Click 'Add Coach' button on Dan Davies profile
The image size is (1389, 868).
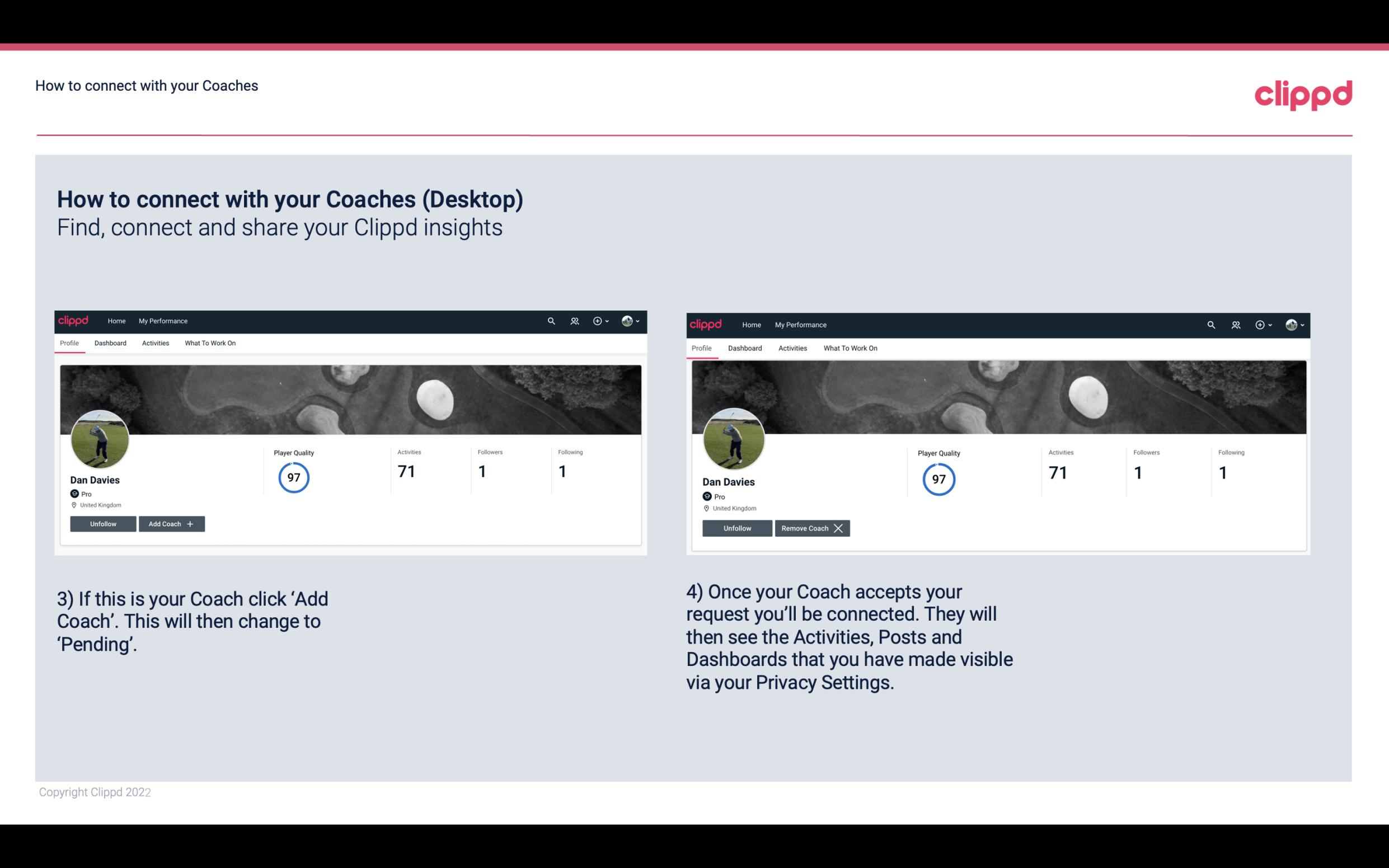click(x=170, y=523)
